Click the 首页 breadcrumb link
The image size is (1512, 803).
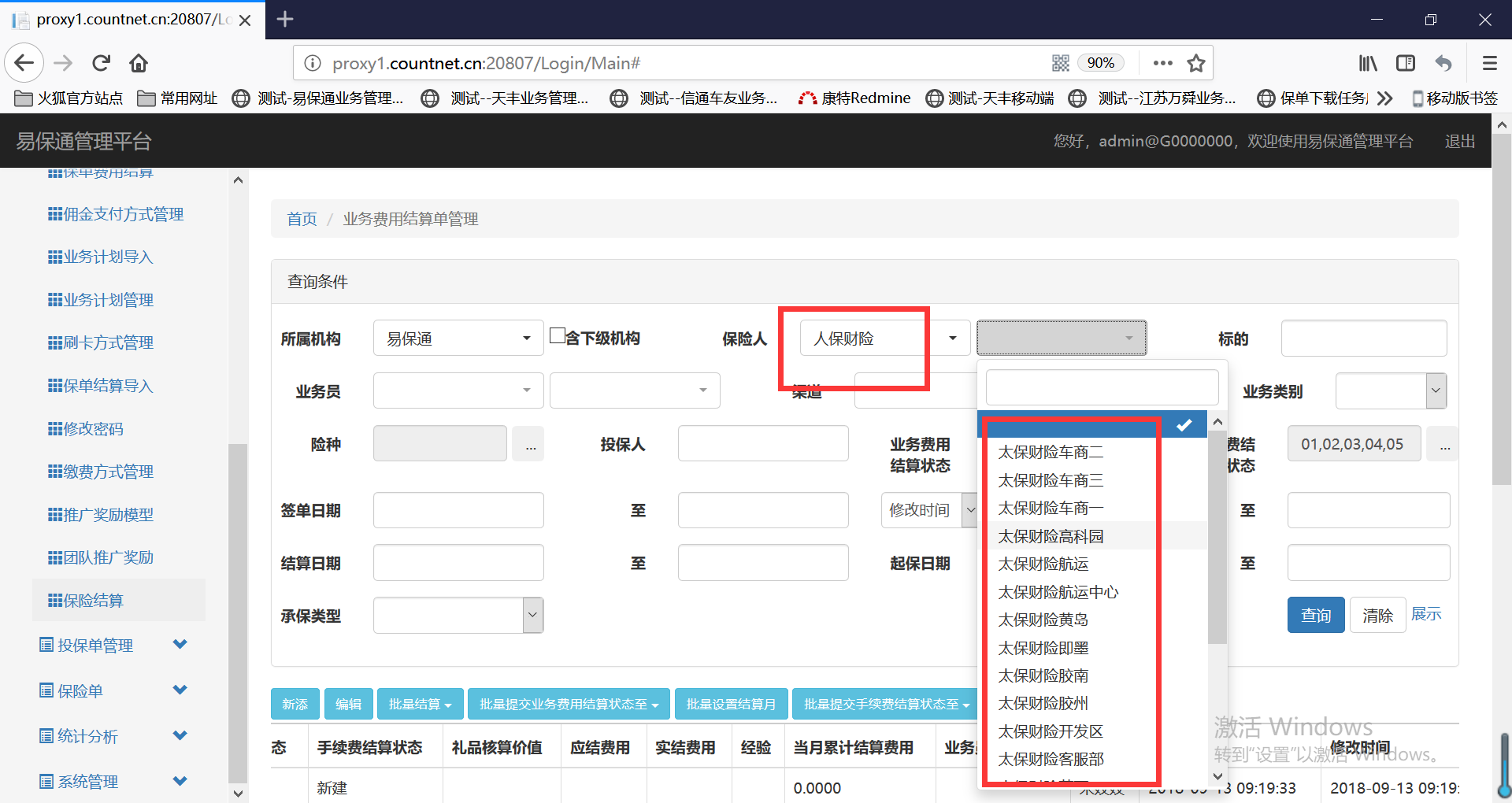(x=302, y=219)
